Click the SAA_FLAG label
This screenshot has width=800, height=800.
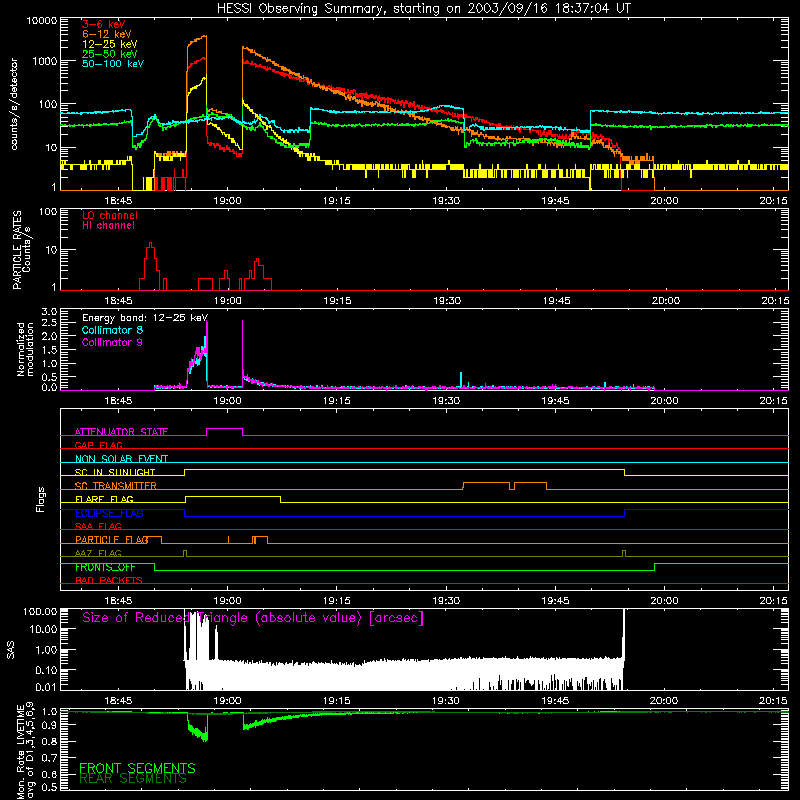[98, 526]
